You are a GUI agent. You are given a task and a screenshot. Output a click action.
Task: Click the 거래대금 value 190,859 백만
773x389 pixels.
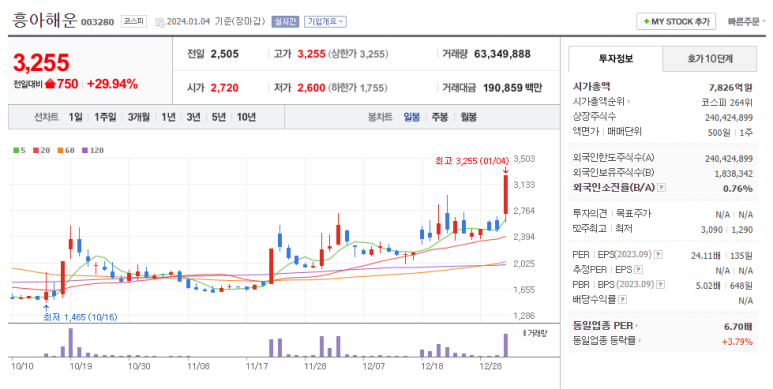(x=513, y=88)
